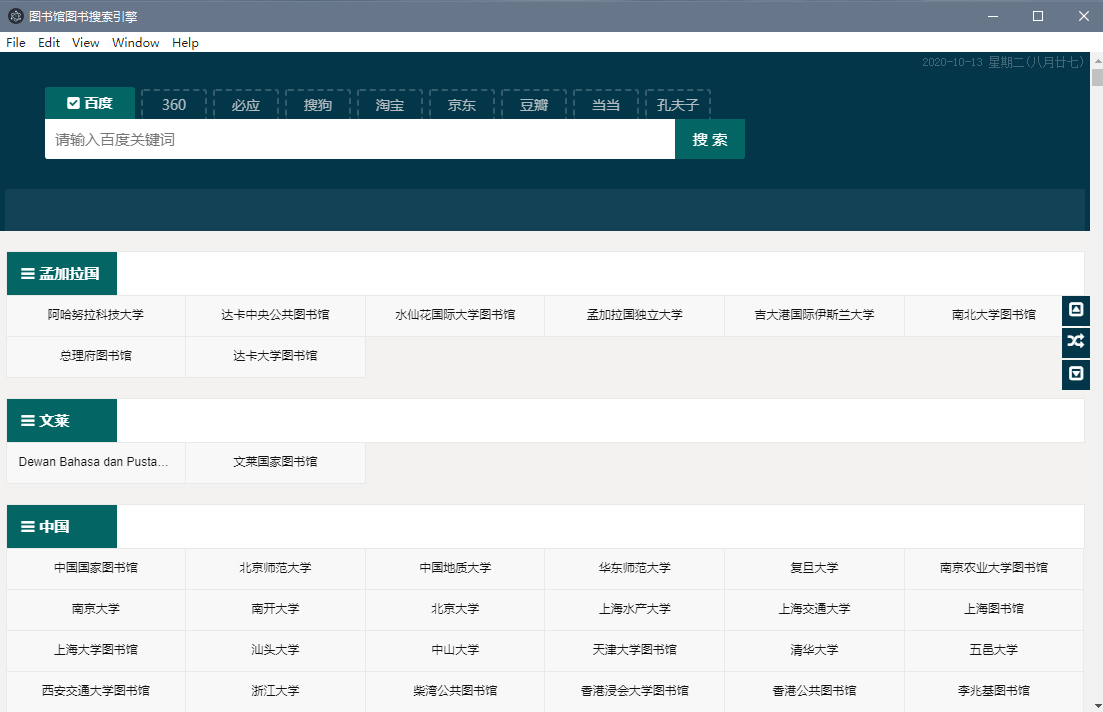Click the scroll-to-bottom icon in right sidebar
1103x712 pixels.
point(1075,374)
